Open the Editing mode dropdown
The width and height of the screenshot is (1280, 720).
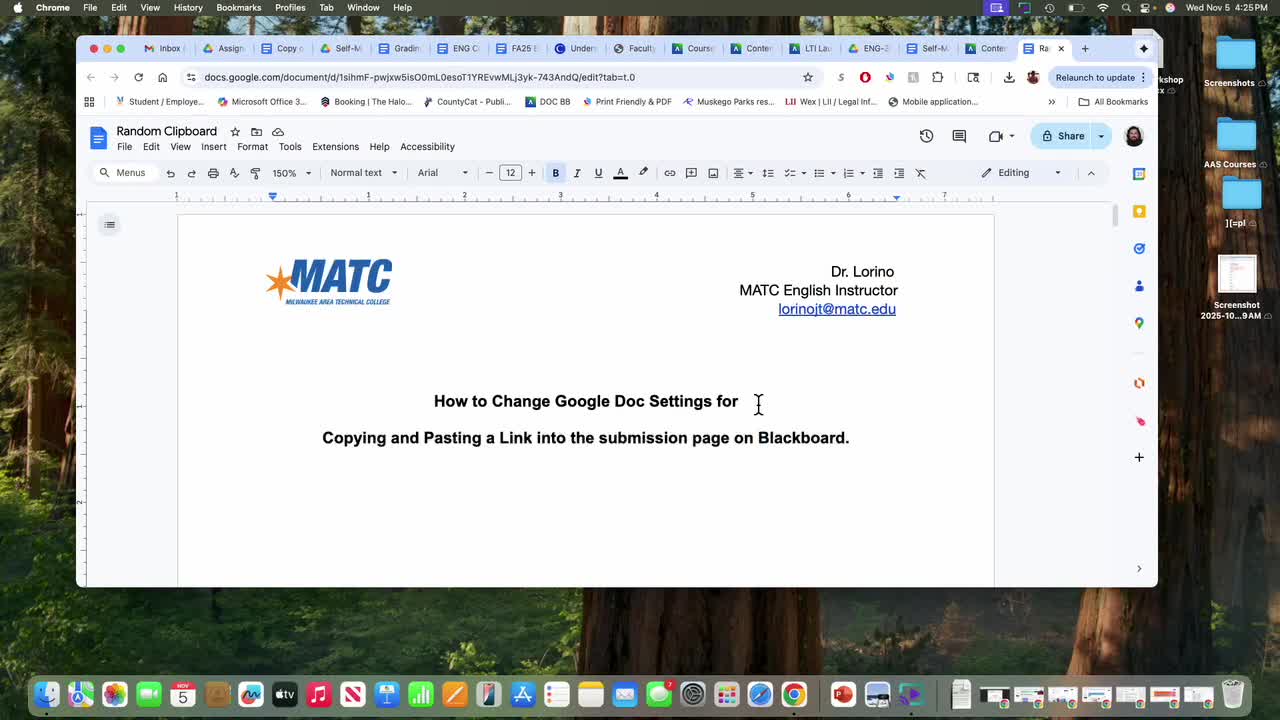pos(1021,173)
